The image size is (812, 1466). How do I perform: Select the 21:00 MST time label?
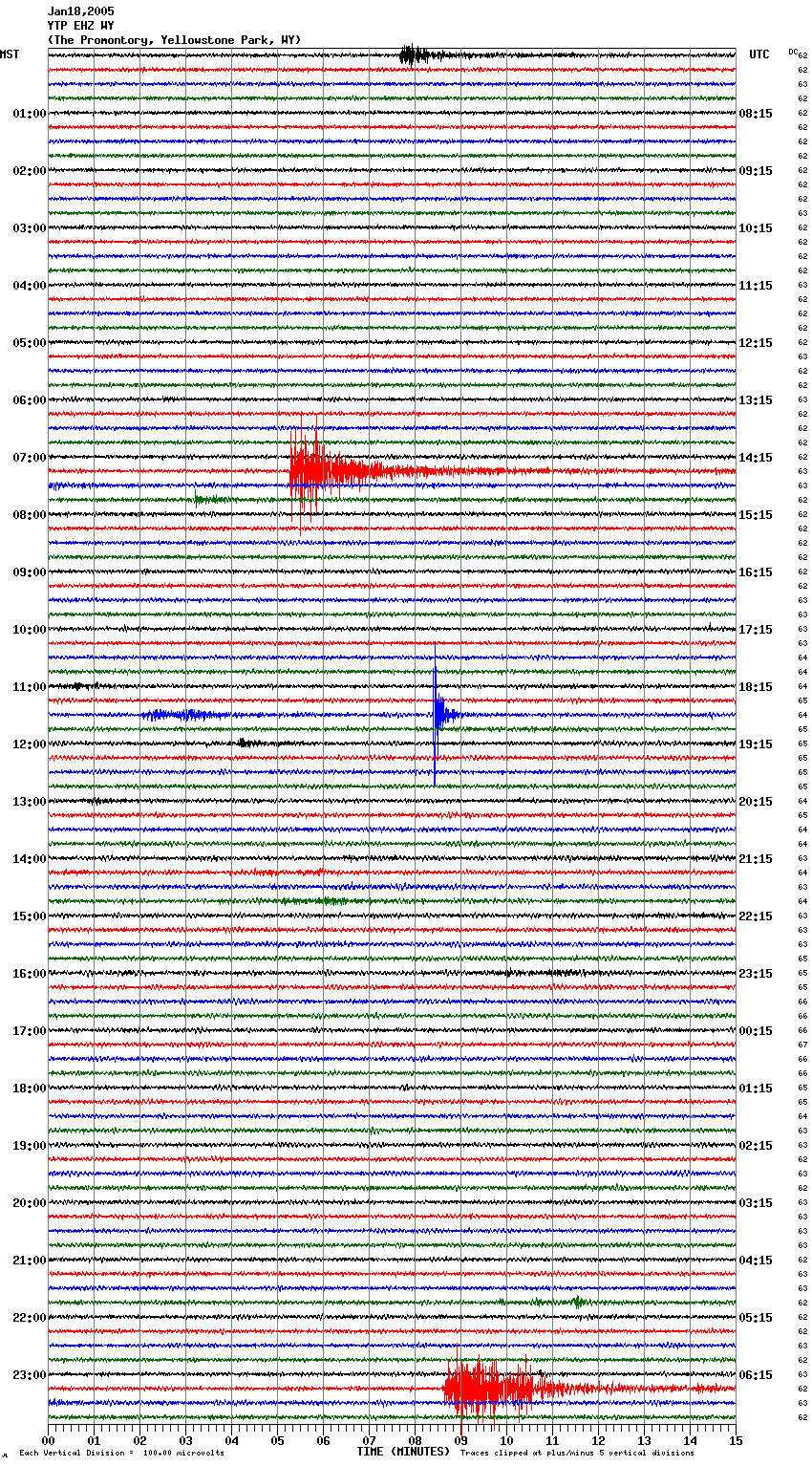(x=30, y=1261)
